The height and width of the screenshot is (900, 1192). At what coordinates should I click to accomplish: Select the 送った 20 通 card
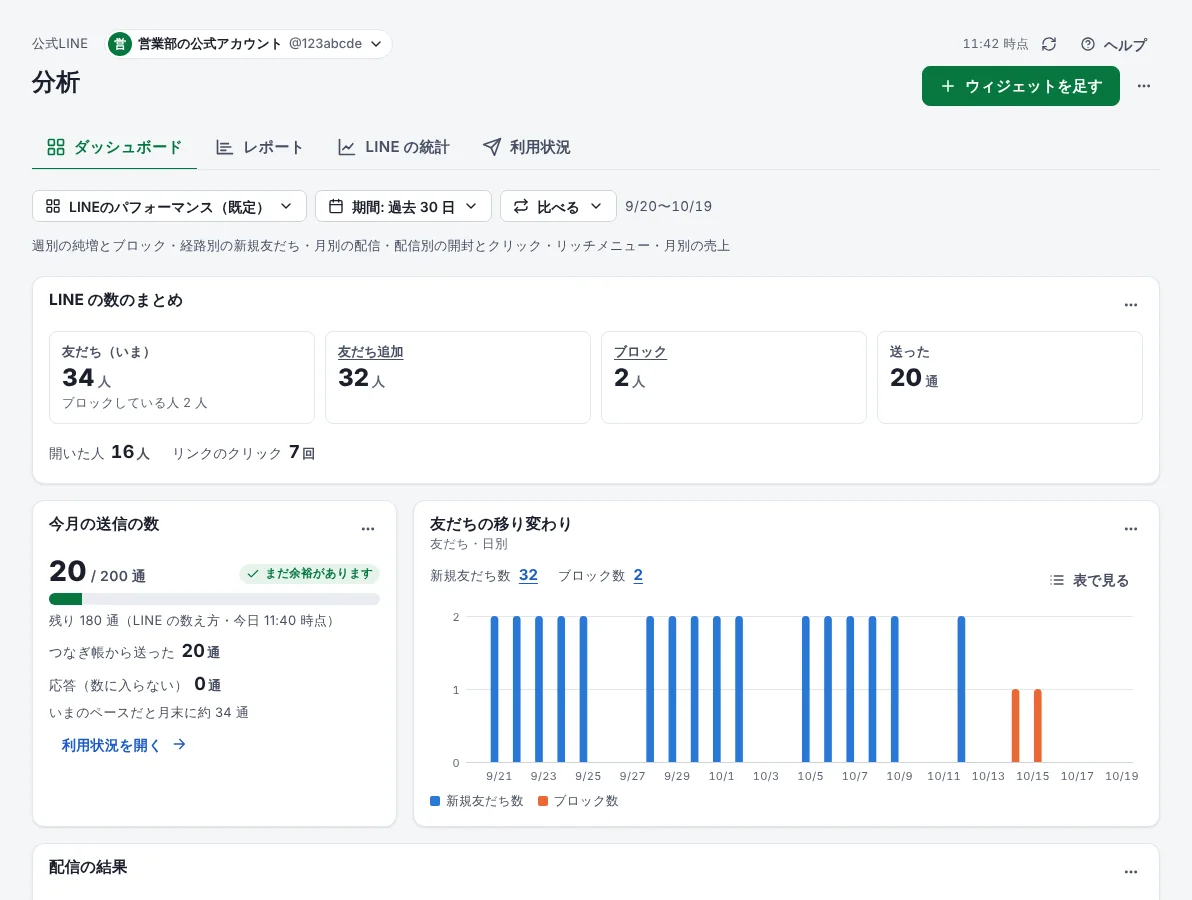[x=1010, y=377]
